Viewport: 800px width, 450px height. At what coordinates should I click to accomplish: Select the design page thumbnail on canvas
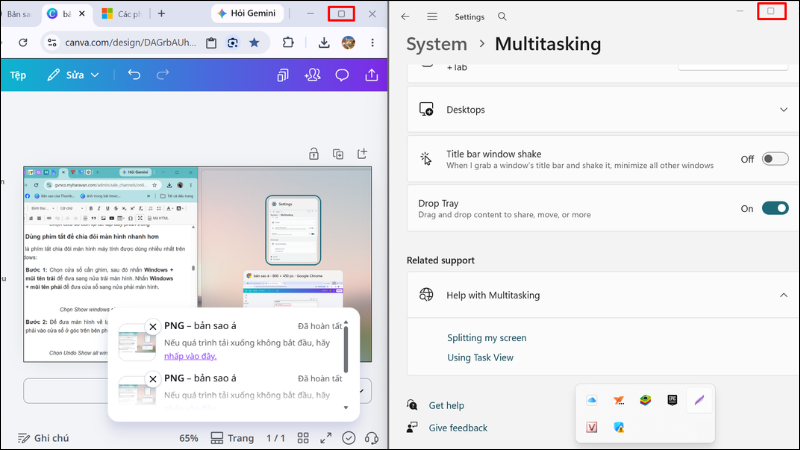pos(197,264)
